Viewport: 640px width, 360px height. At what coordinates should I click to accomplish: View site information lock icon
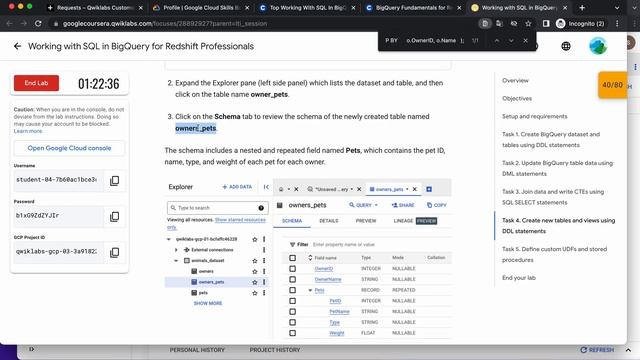pos(56,24)
